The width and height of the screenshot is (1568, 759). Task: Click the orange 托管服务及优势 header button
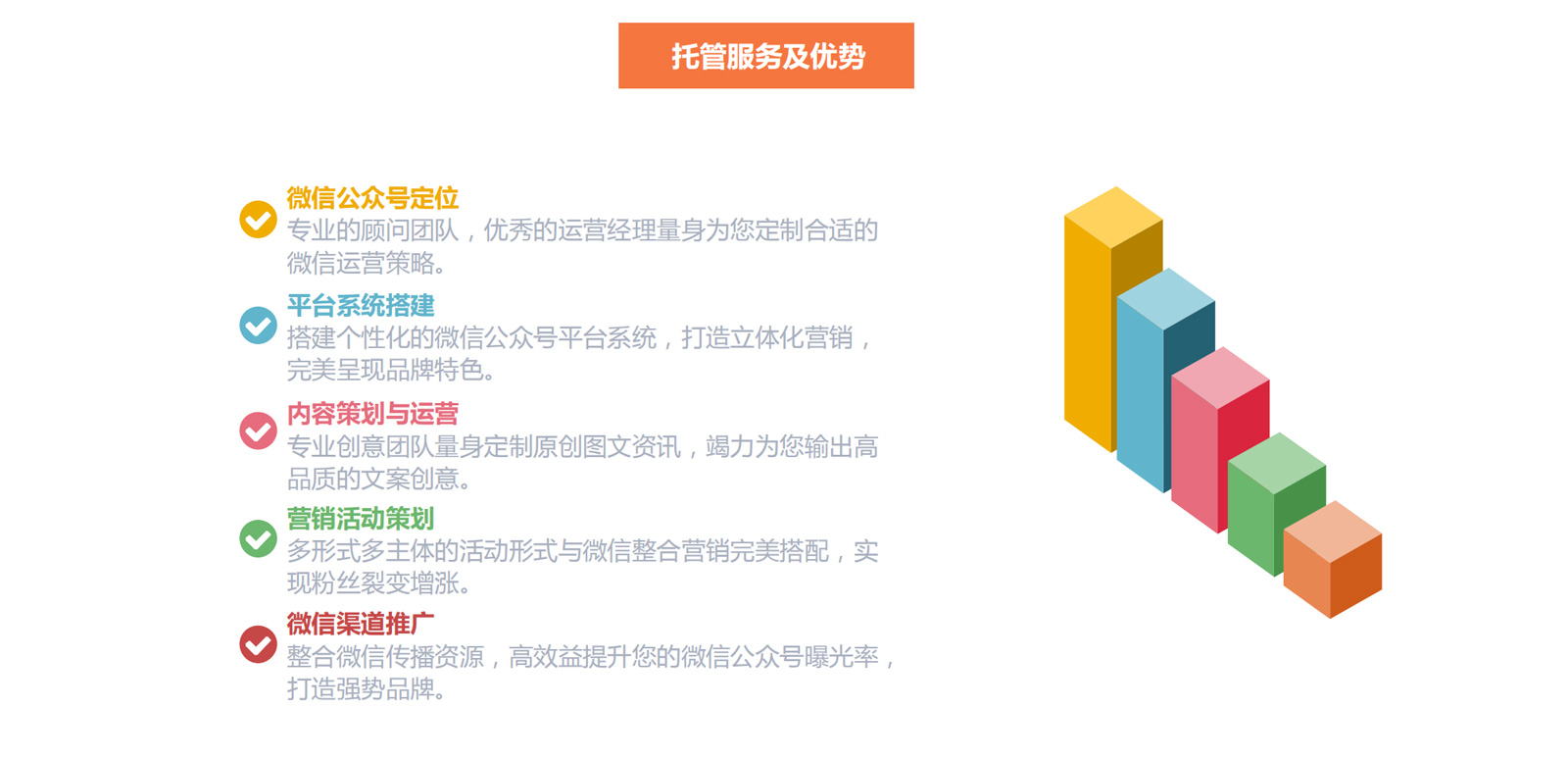pyautogui.click(x=766, y=56)
